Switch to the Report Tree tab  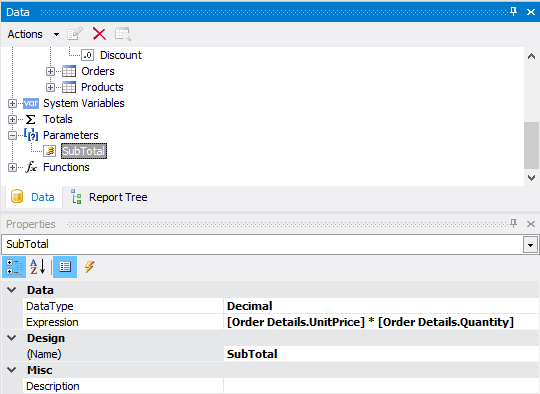[x=109, y=197]
